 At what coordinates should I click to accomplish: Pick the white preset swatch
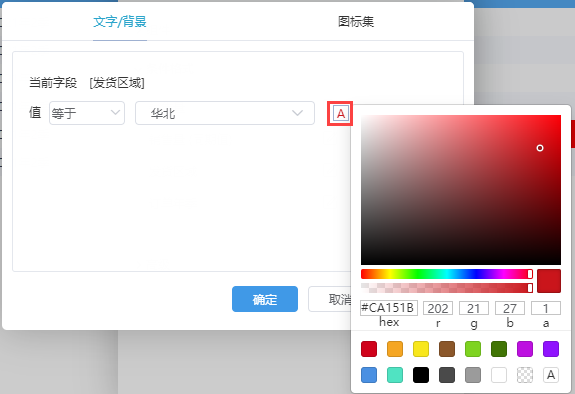(499, 375)
